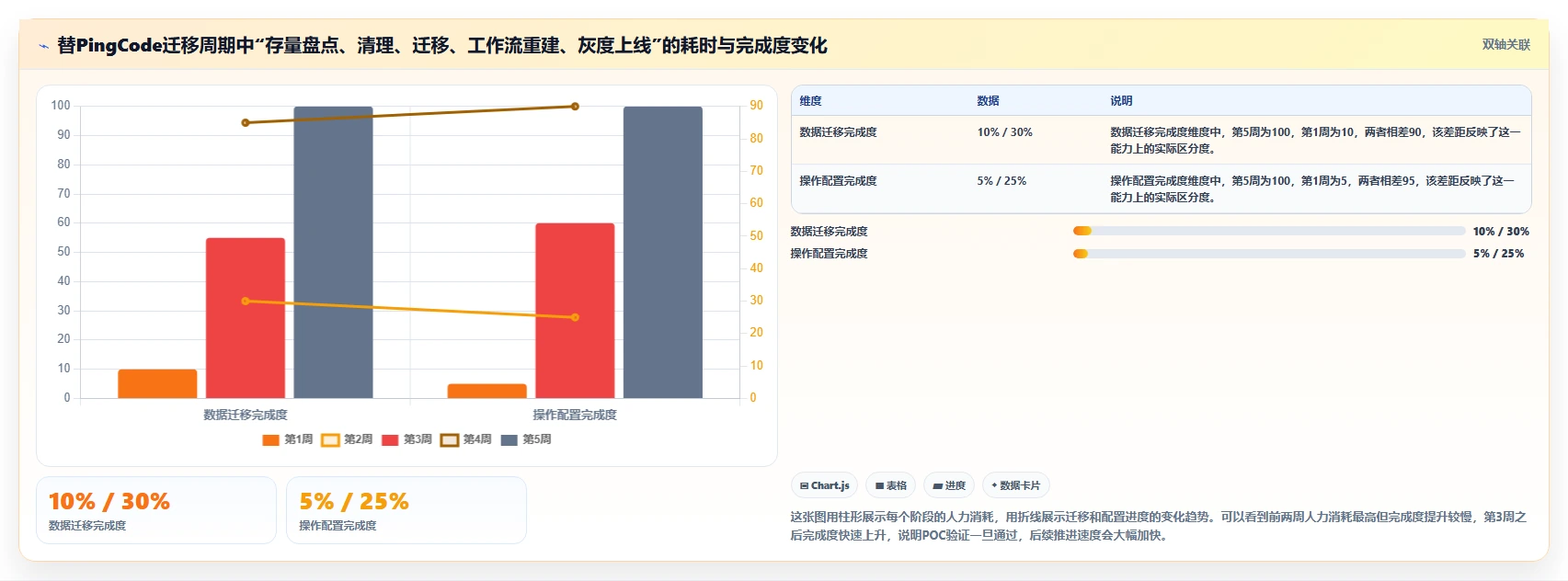Toggle the 第5周 legend item

click(x=526, y=439)
